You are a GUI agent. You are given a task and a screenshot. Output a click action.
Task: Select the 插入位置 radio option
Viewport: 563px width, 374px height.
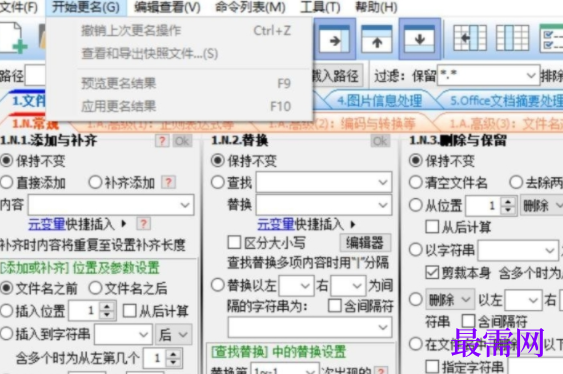(x=6, y=311)
